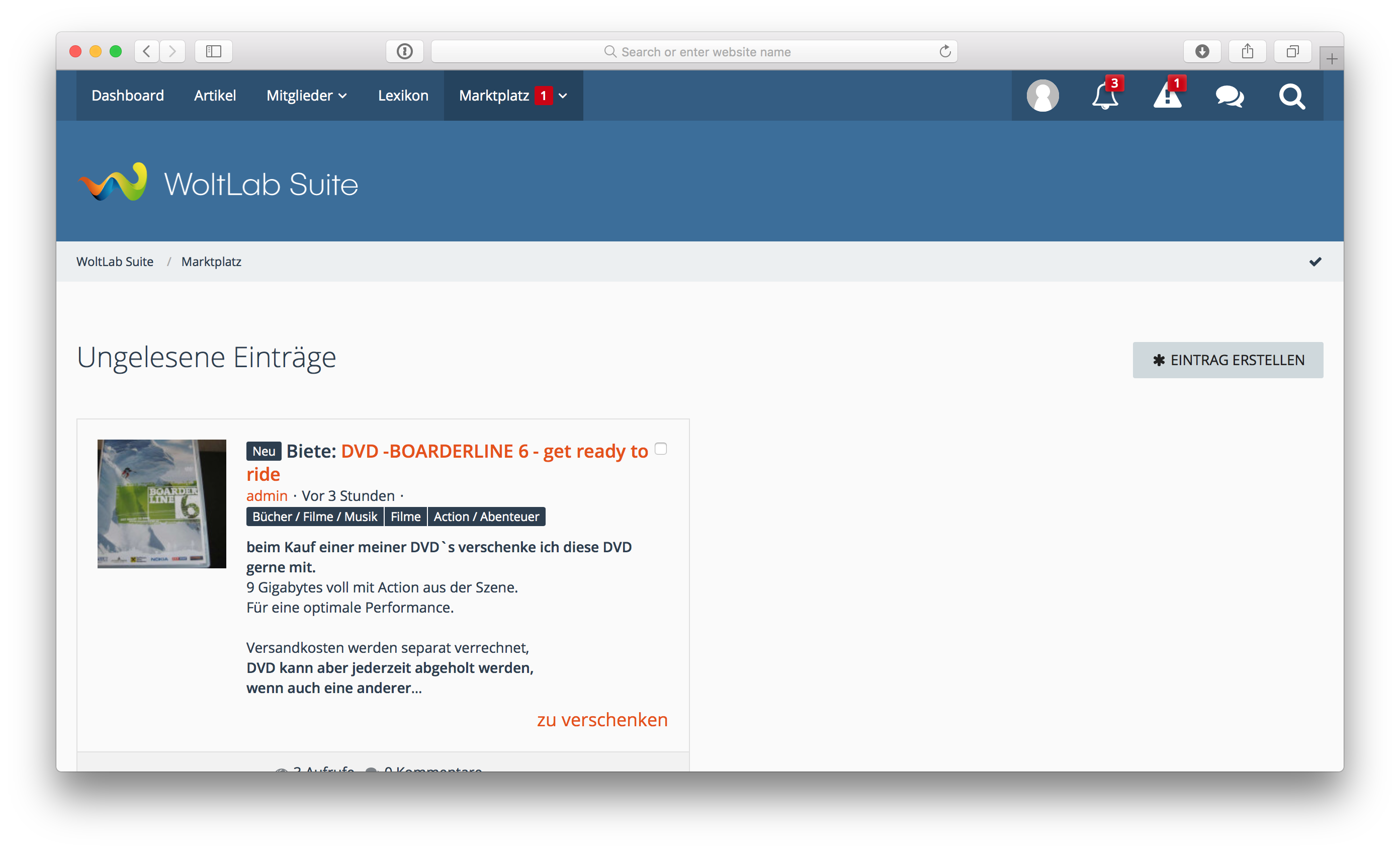Image resolution: width=1400 pixels, height=852 pixels.
Task: Open the notifications bell
Action: pos(1104,96)
